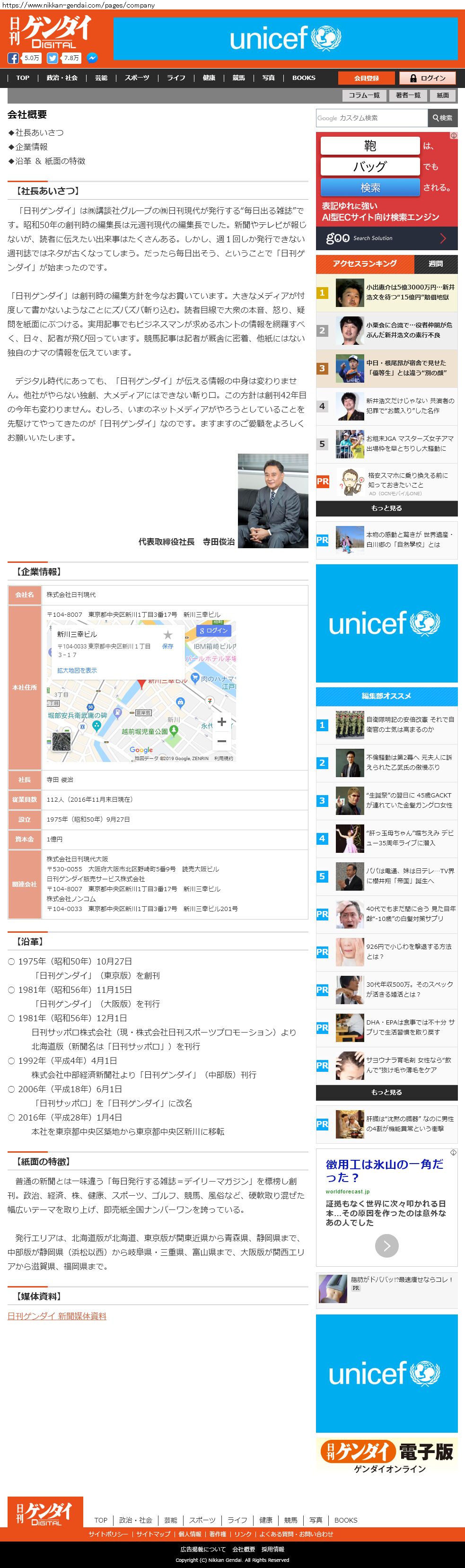
Task: Click もっと見る under access ranking
Action: click(x=386, y=508)
